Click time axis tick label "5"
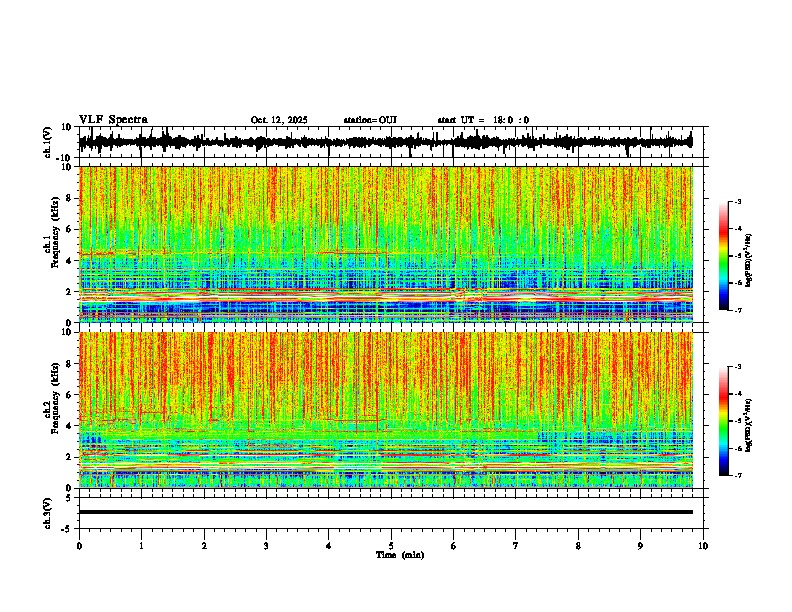Viewport: 792px width, 612px height. pyautogui.click(x=391, y=546)
